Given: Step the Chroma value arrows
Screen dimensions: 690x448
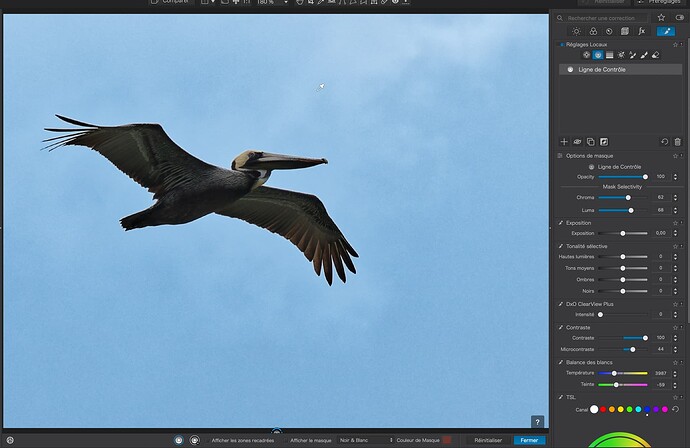Looking at the screenshot, I should [x=675, y=198].
